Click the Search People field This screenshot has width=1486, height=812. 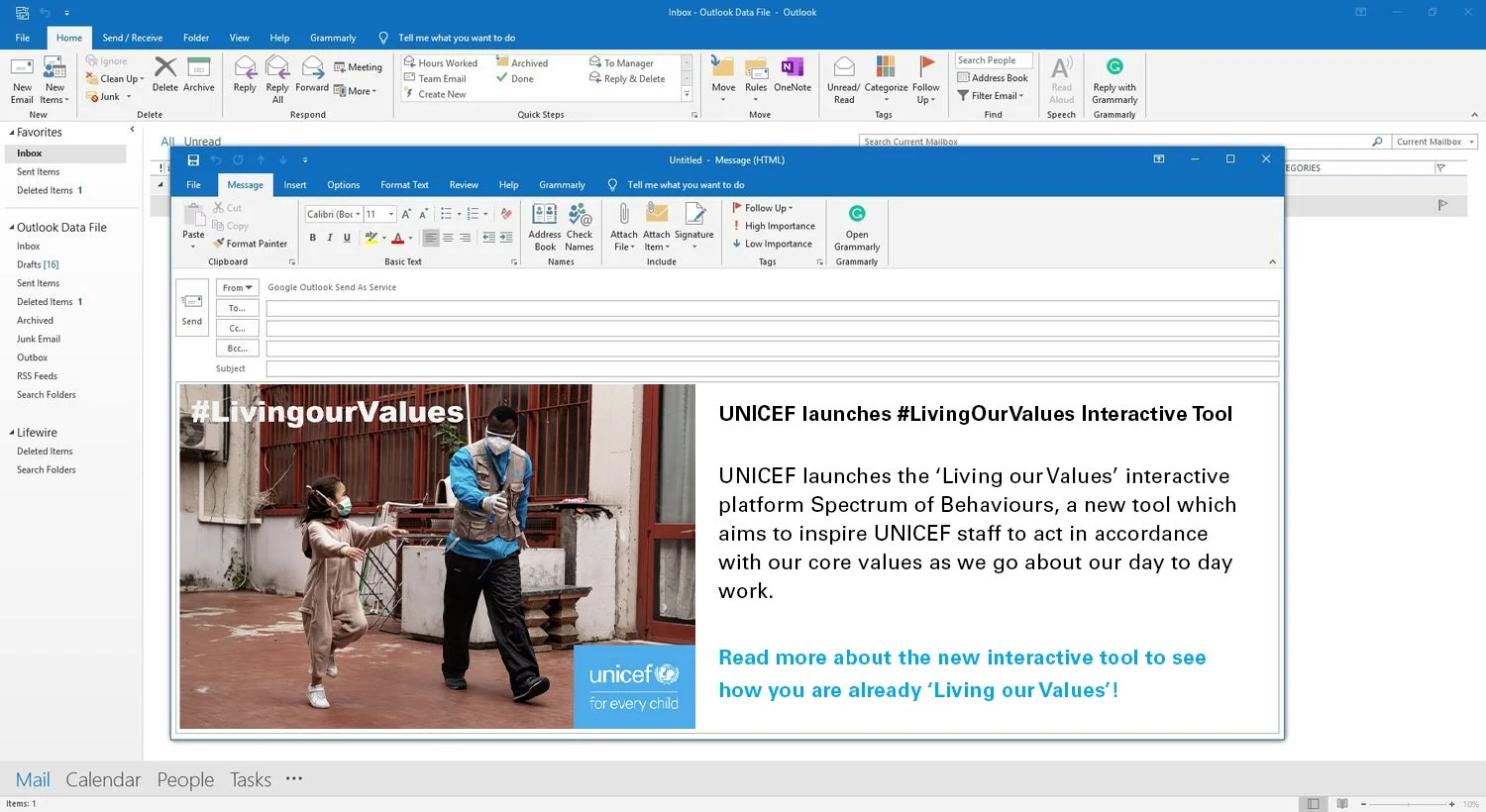(x=994, y=60)
